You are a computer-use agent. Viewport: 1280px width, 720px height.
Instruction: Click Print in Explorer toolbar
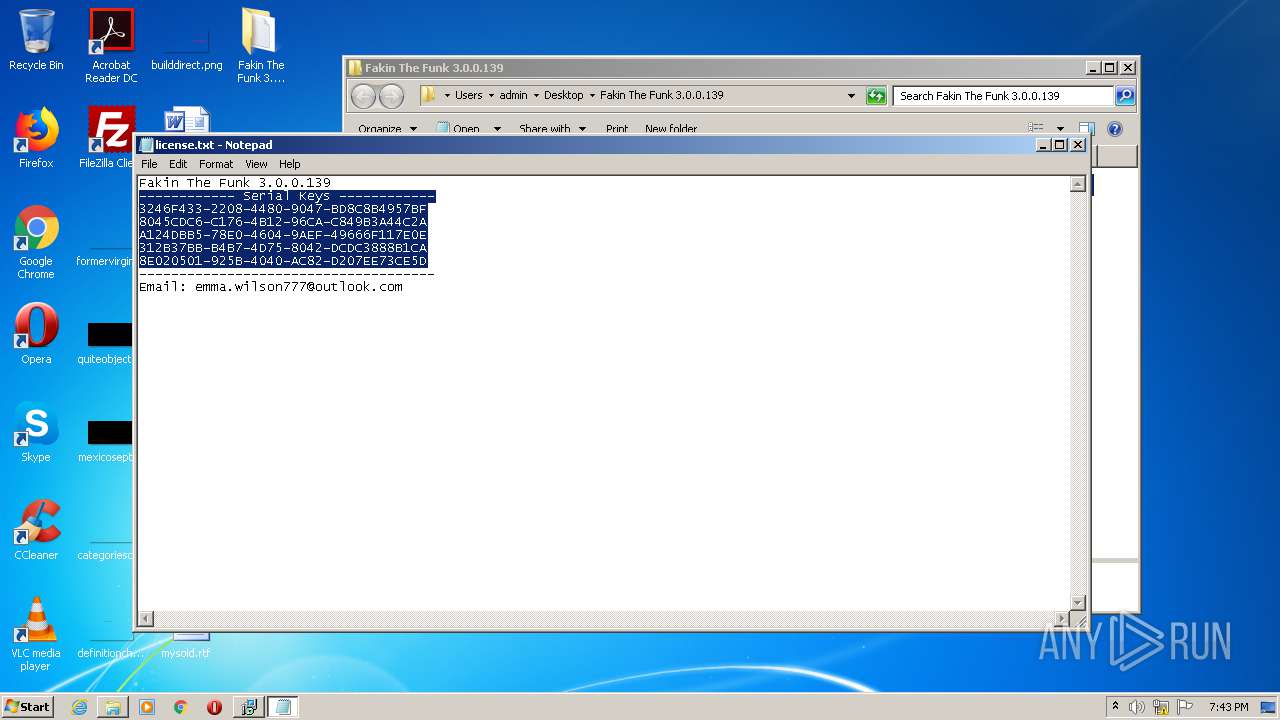(617, 129)
